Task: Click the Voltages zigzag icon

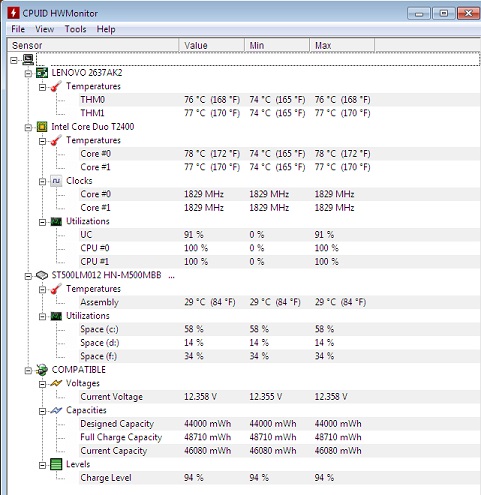Action: (x=56, y=384)
